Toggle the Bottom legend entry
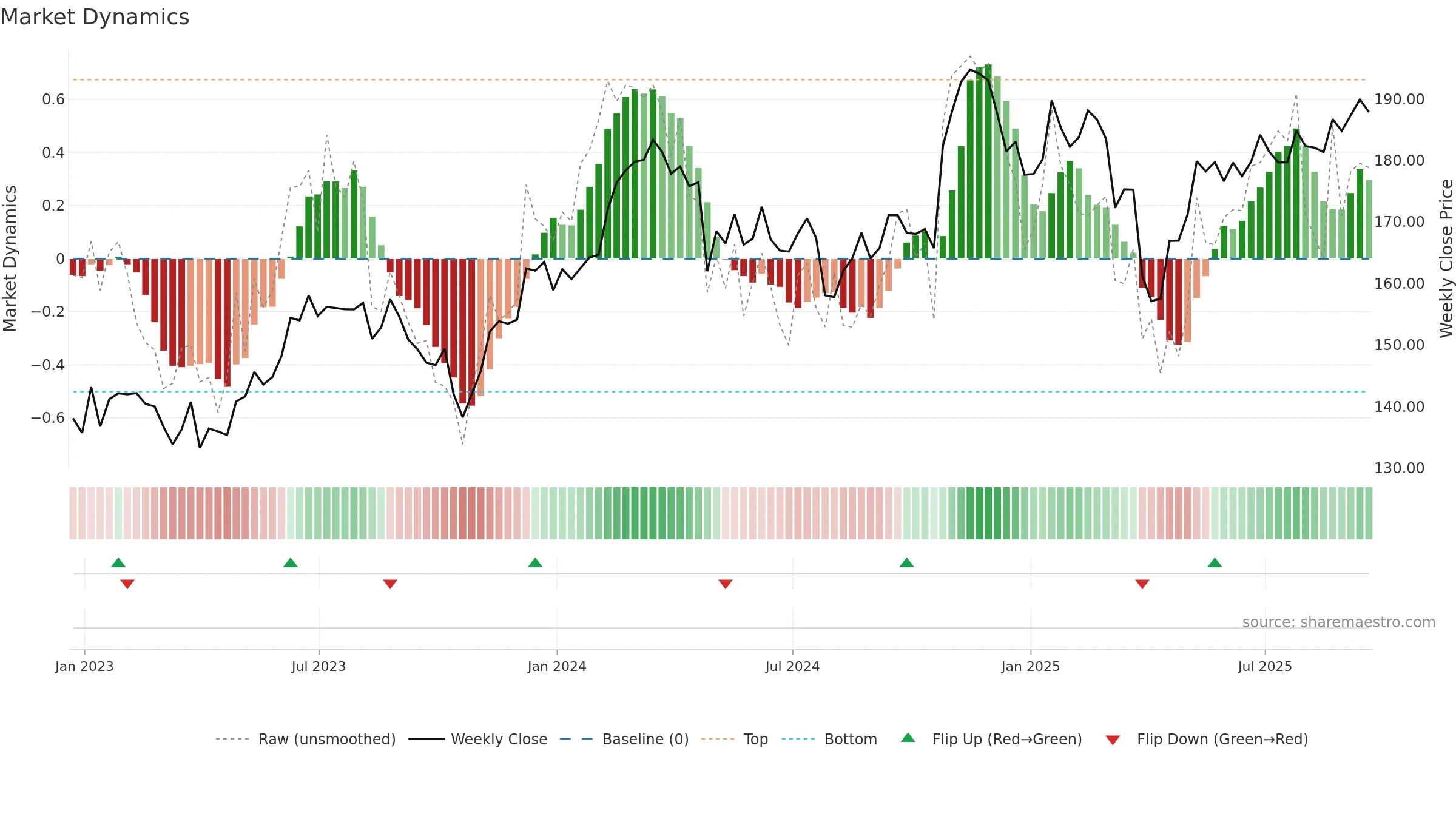This screenshot has width=1456, height=819. [829, 739]
